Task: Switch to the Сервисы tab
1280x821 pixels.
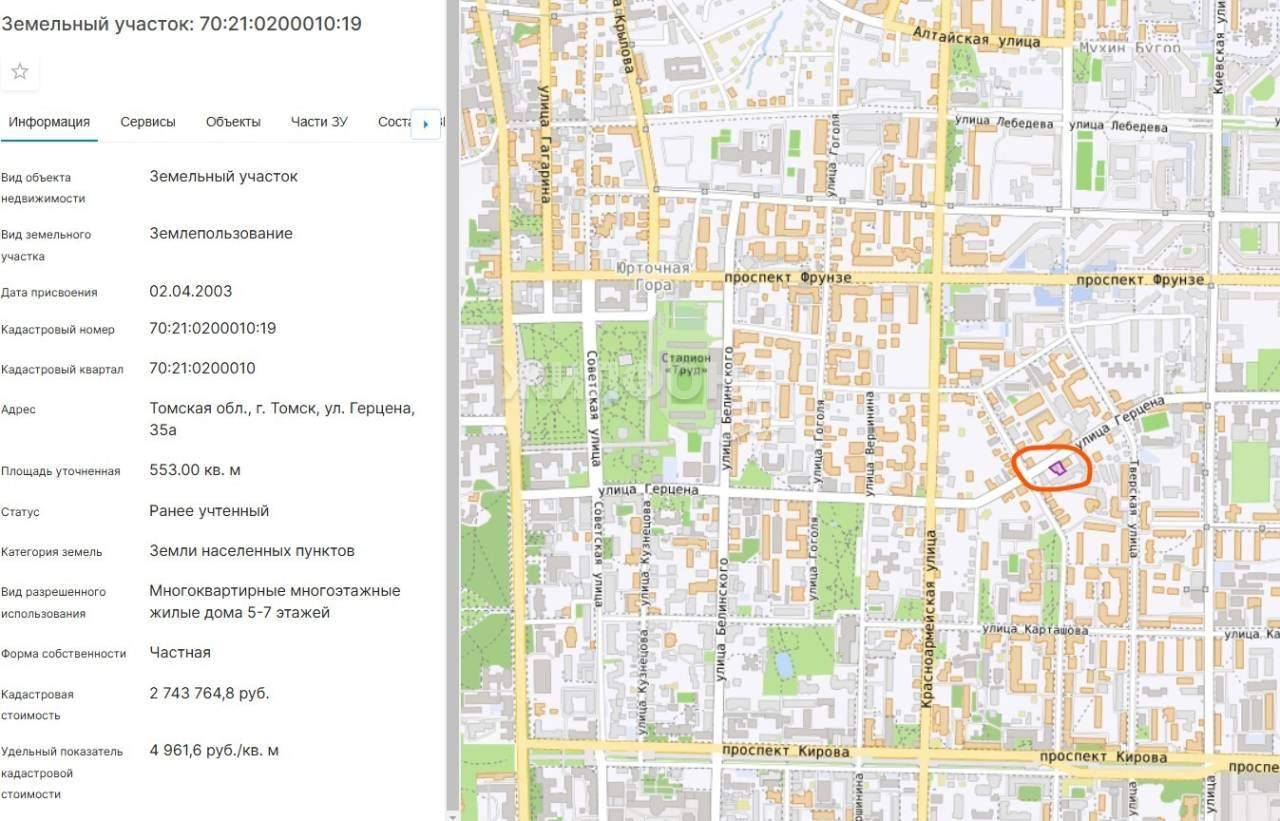Action: [x=148, y=122]
